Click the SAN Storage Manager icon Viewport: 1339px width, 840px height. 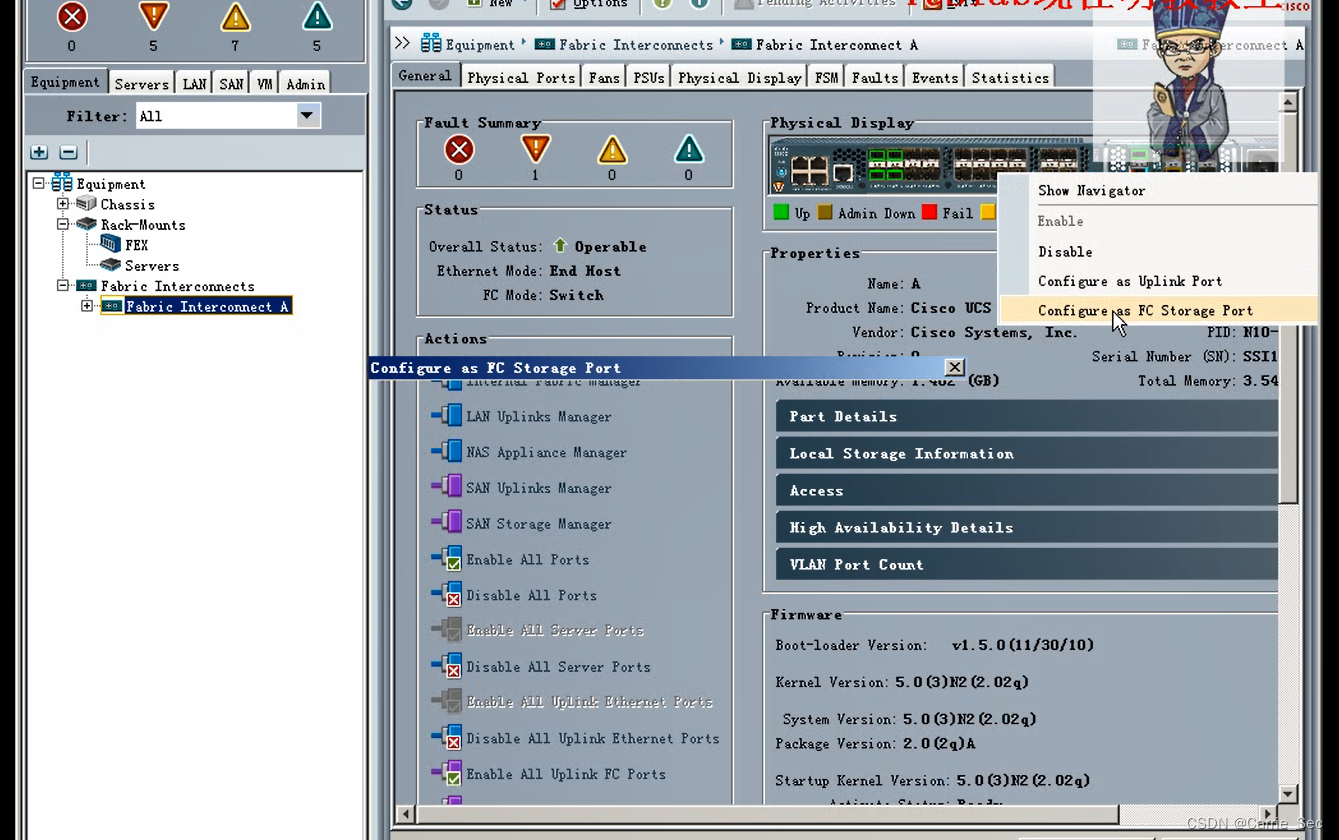(447, 523)
